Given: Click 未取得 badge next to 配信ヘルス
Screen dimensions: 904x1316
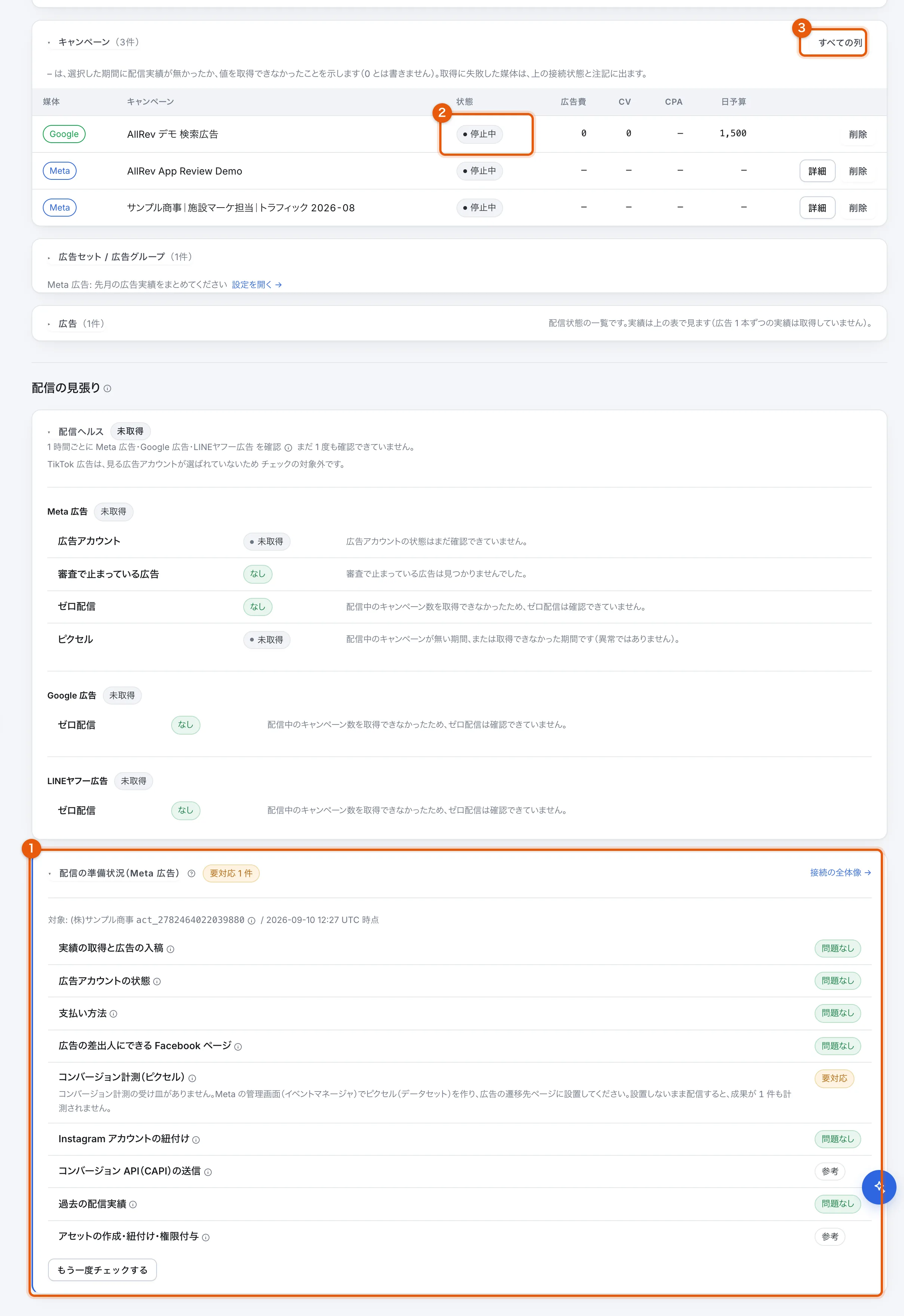Looking at the screenshot, I should (x=130, y=431).
